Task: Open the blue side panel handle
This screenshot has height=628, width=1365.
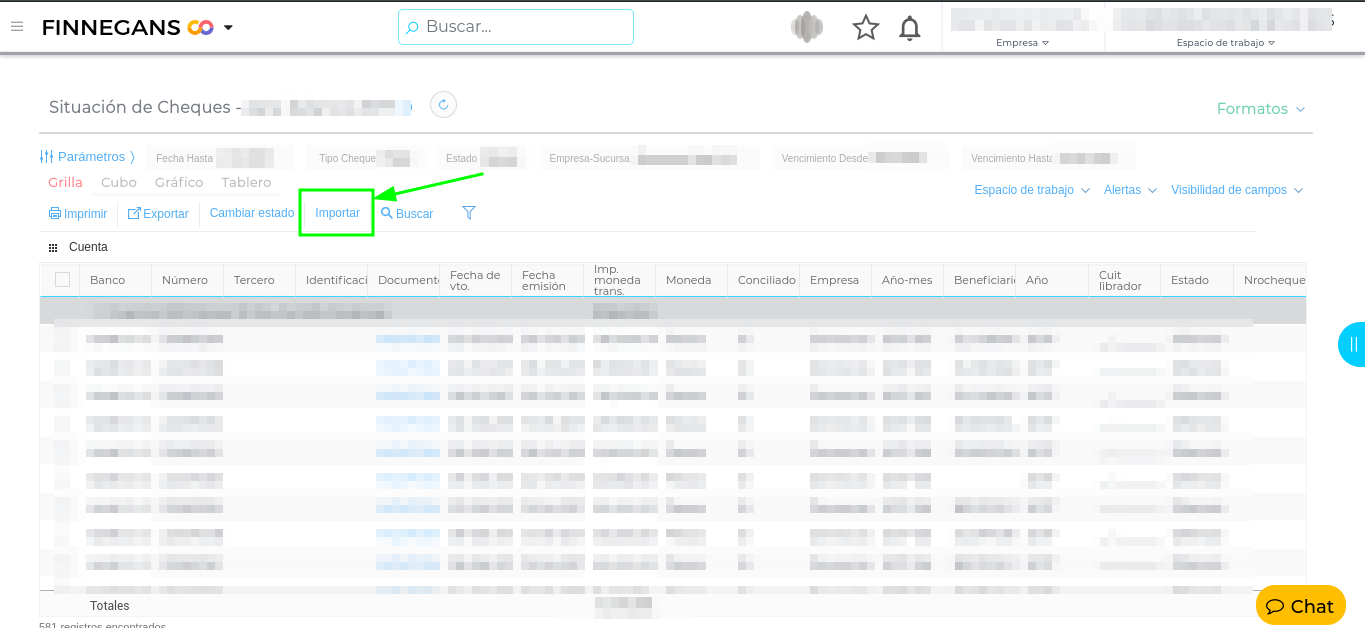Action: (x=1352, y=345)
